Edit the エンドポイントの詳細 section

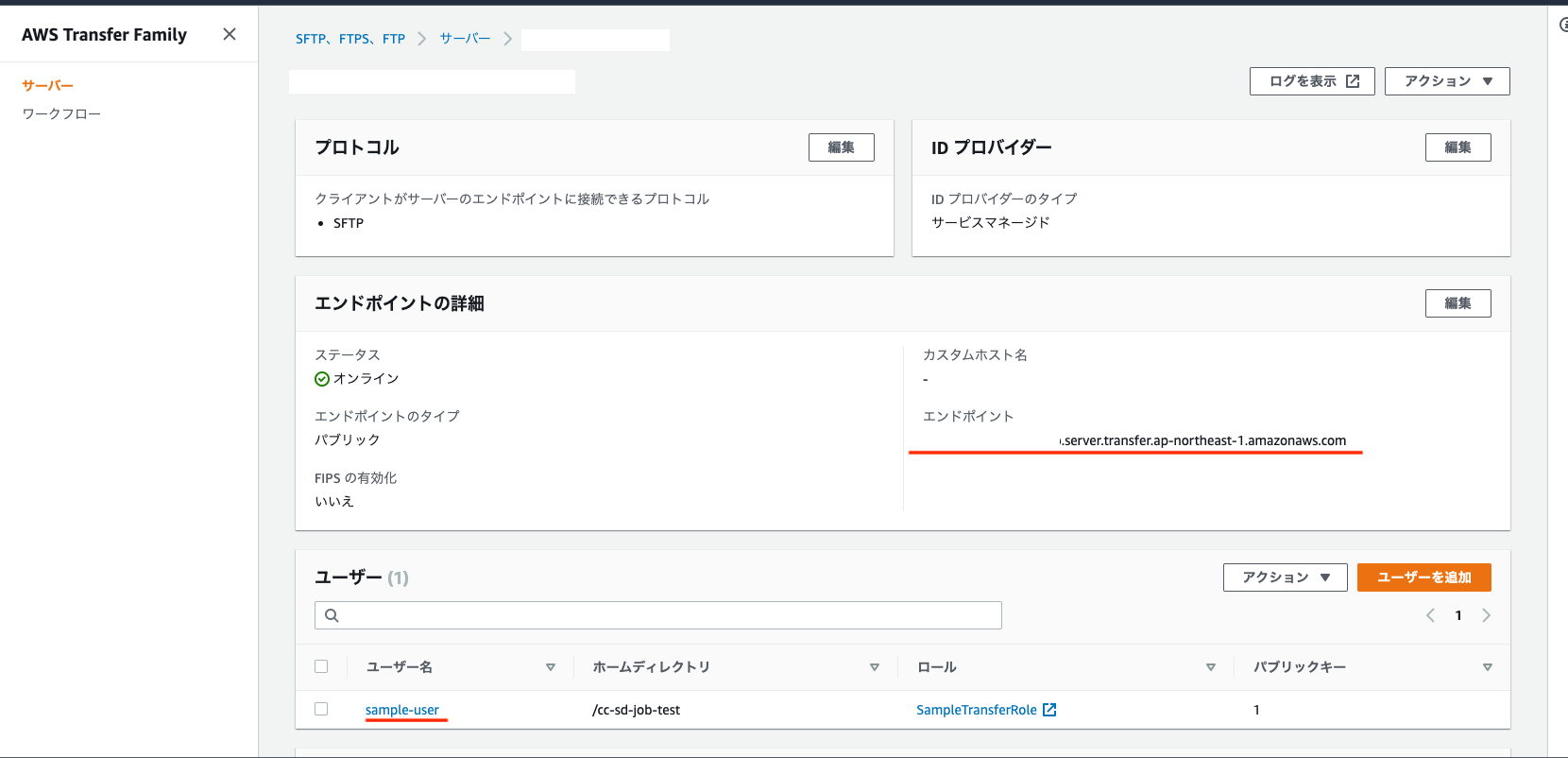(x=1458, y=303)
